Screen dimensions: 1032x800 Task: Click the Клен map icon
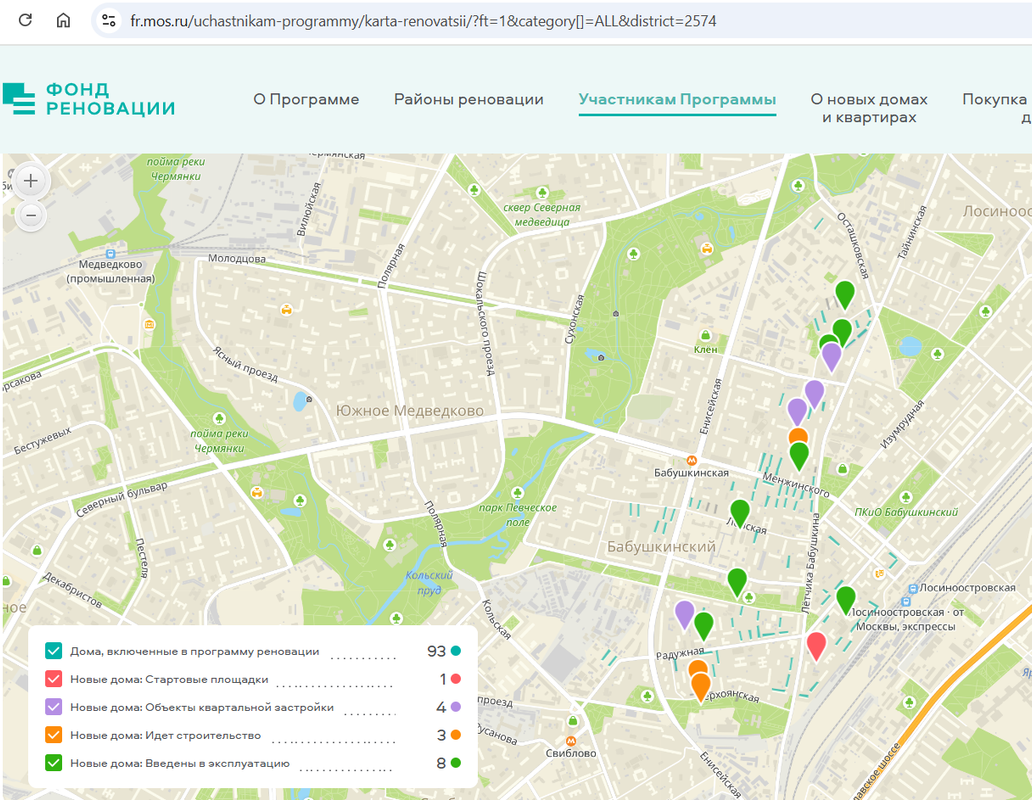tap(706, 336)
